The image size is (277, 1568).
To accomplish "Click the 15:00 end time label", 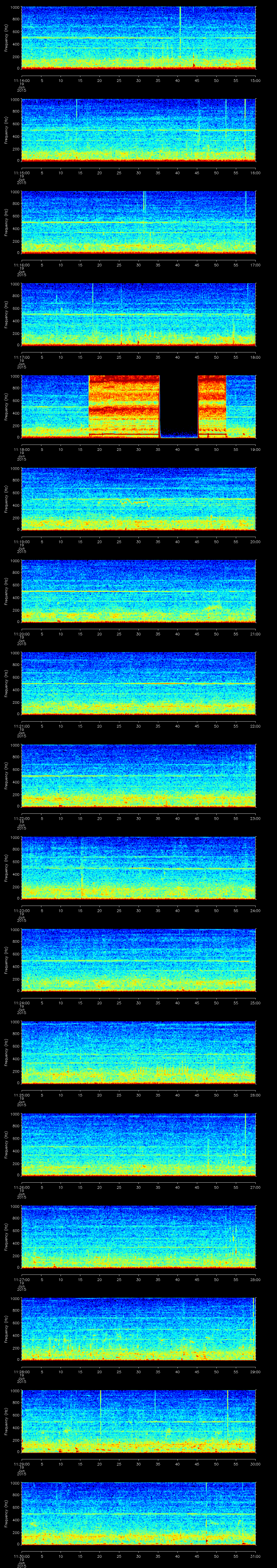I will [255, 80].
